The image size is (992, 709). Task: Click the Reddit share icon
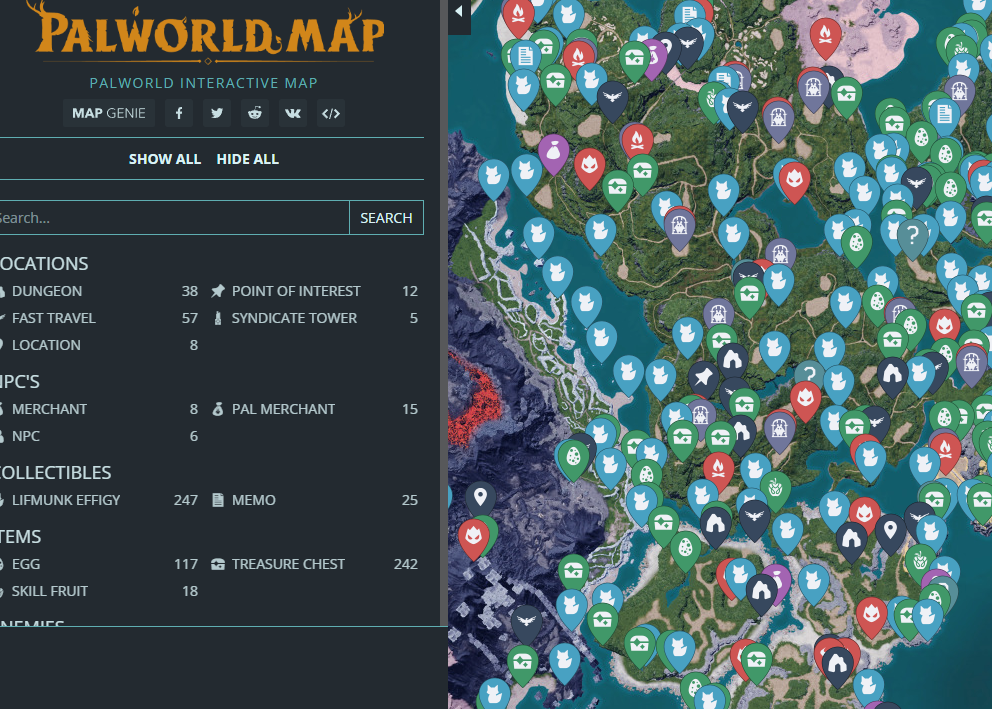[x=255, y=113]
